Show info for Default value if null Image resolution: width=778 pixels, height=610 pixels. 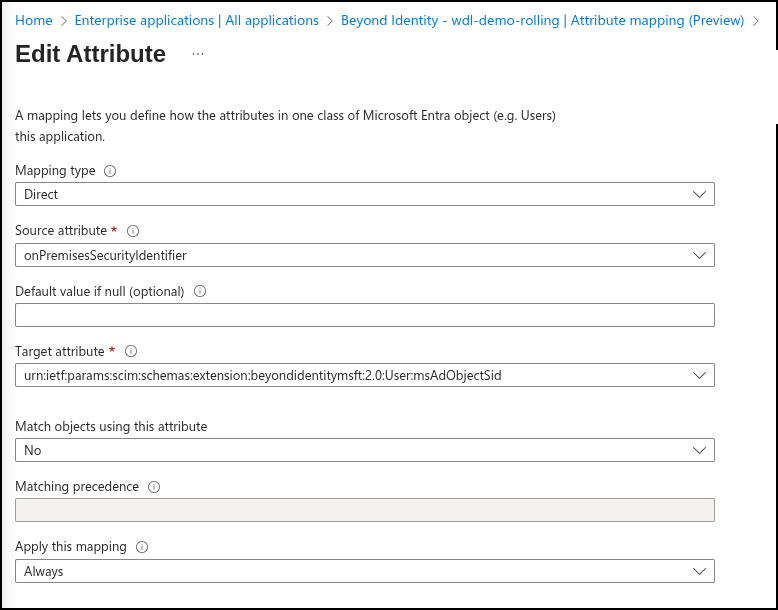click(199, 292)
